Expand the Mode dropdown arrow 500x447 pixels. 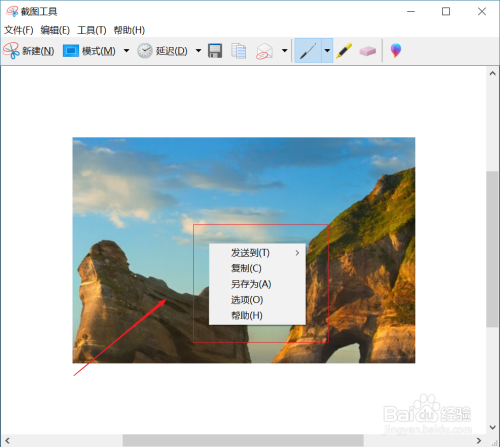tap(126, 51)
